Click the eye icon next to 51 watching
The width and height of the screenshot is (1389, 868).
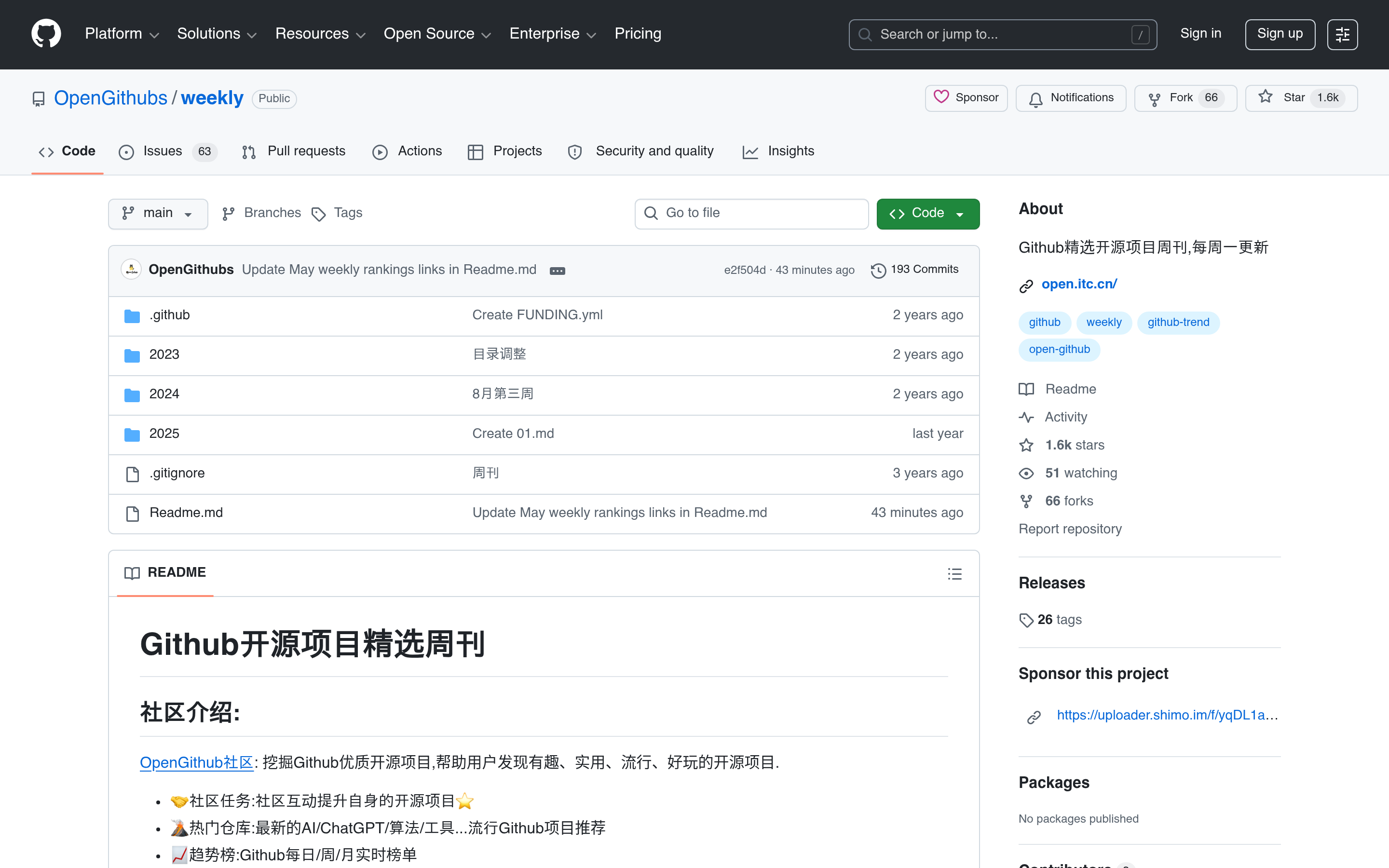1026,473
